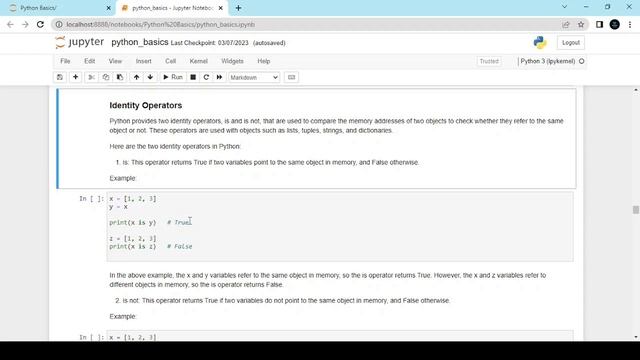
Task: Open the command palette keyboard icon
Action: tap(291, 77)
